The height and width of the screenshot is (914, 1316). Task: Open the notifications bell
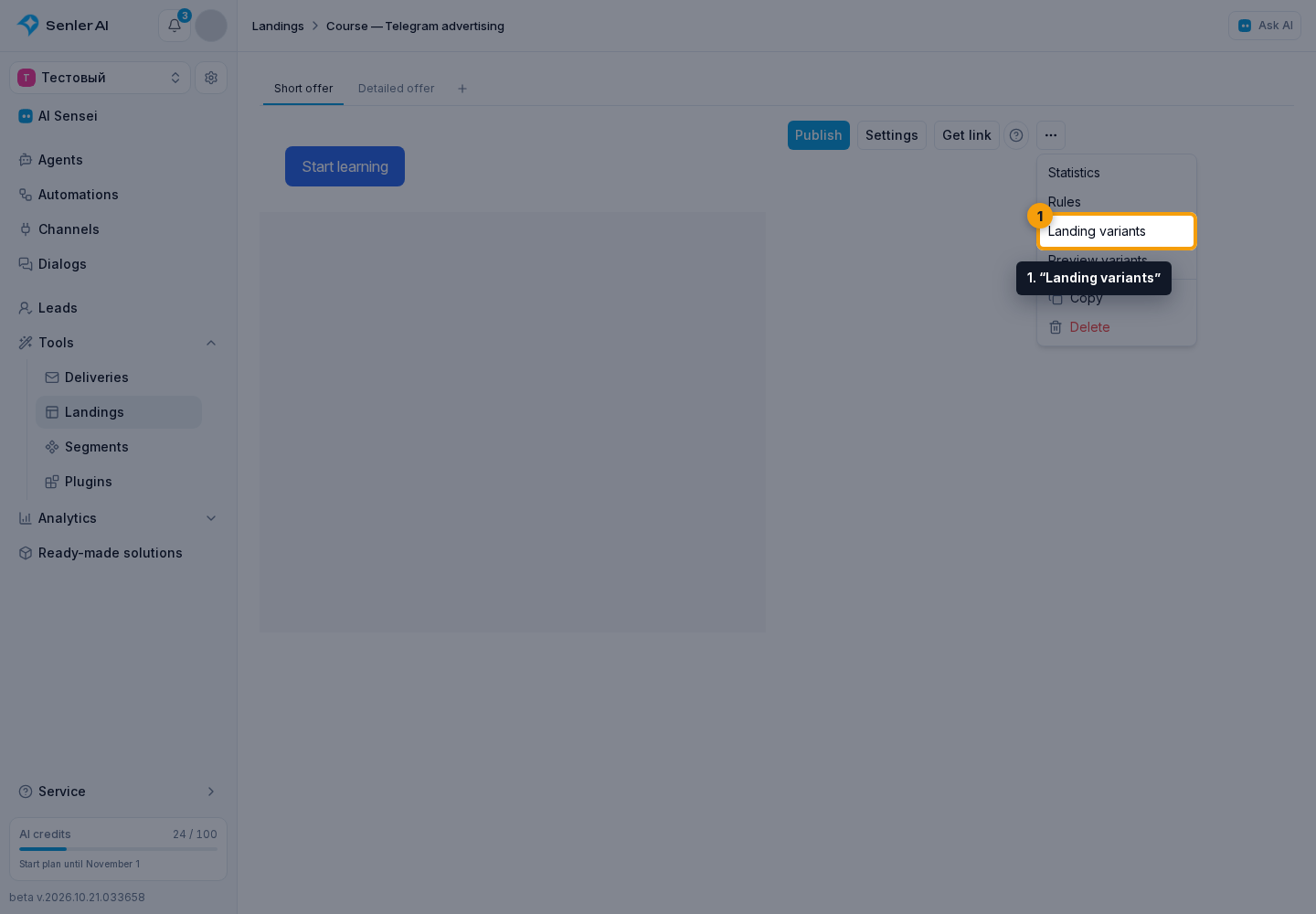pos(174,26)
